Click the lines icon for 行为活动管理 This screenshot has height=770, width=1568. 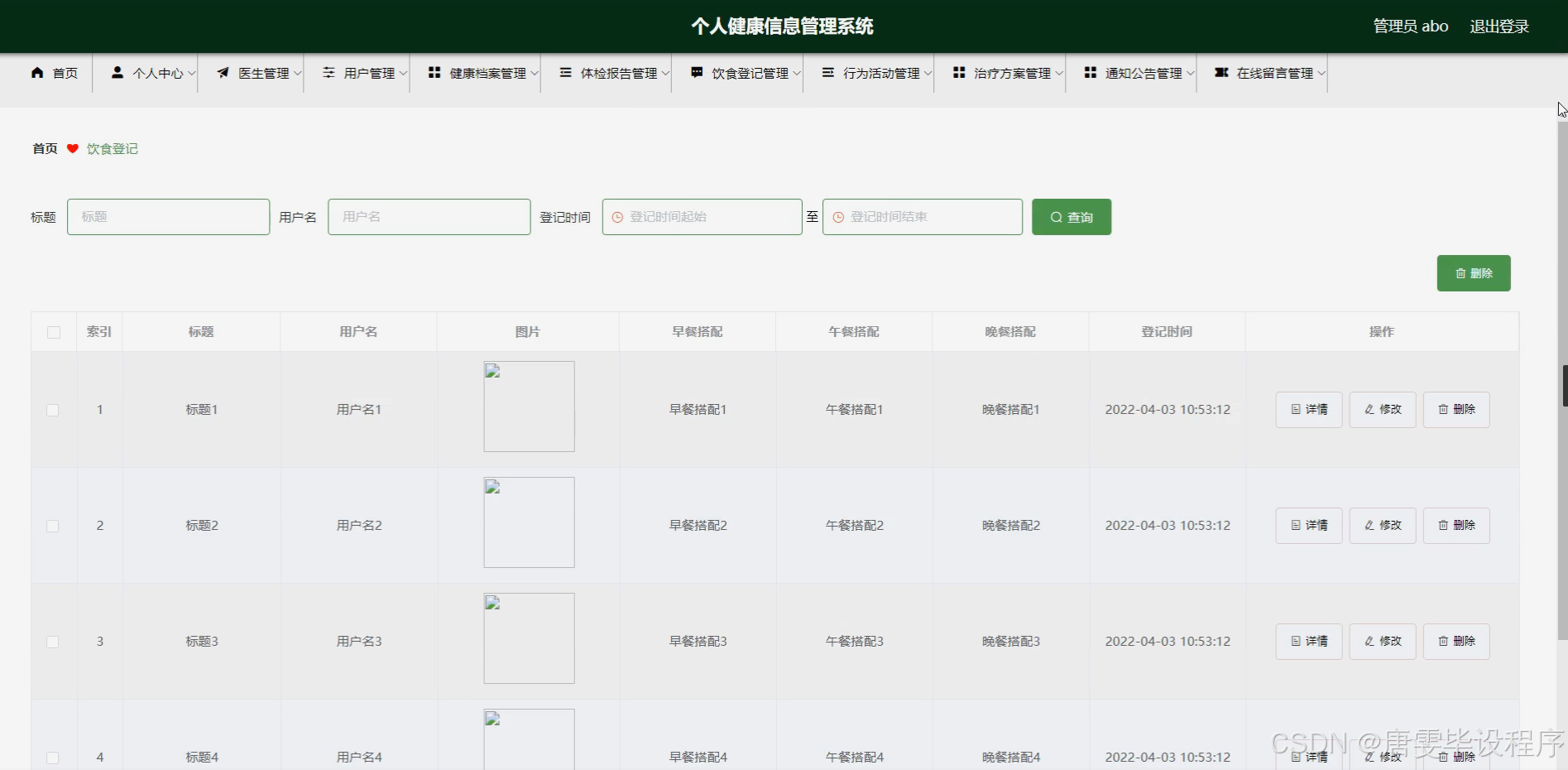coord(828,73)
